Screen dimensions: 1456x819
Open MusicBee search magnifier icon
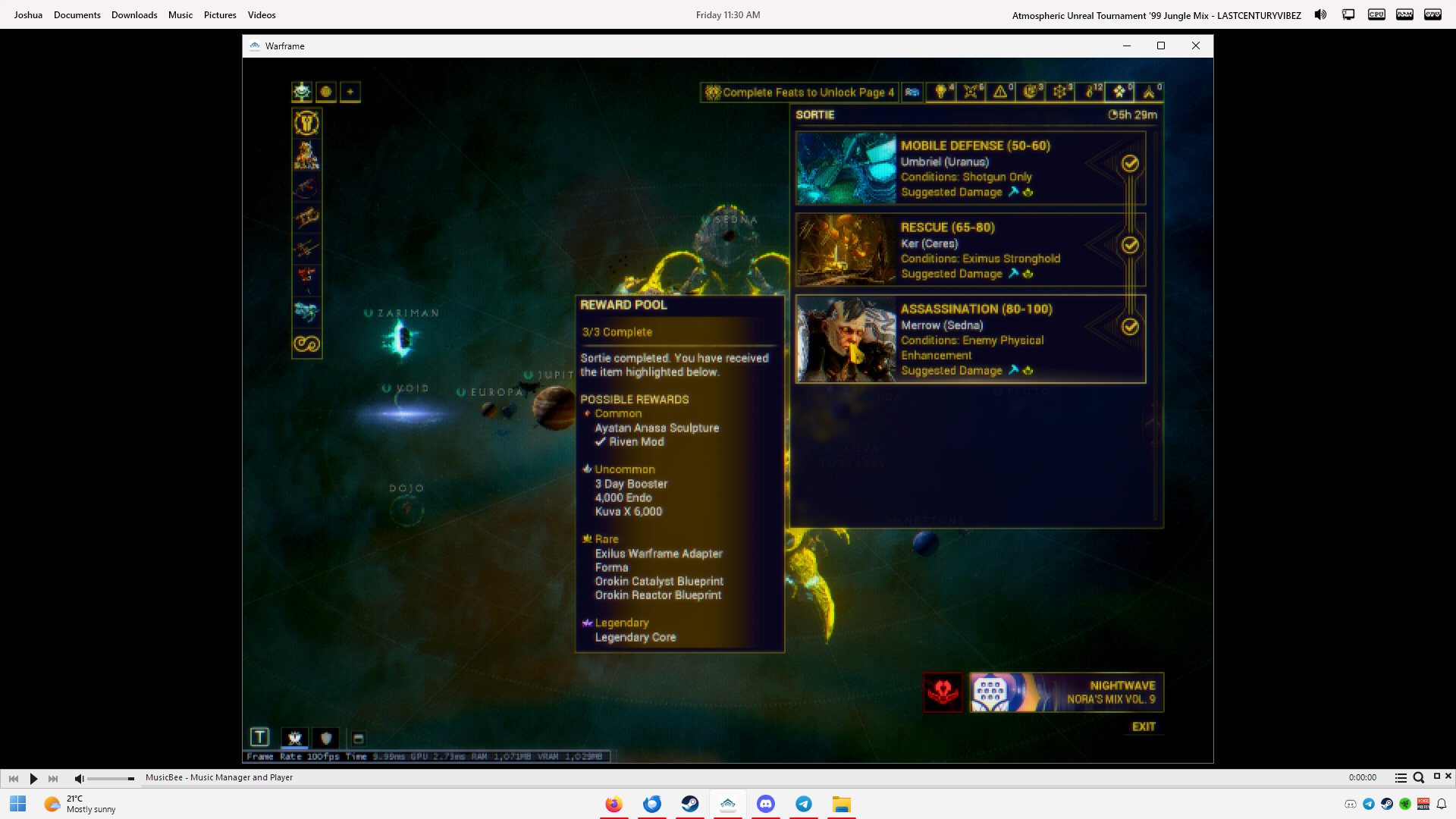point(1419,777)
